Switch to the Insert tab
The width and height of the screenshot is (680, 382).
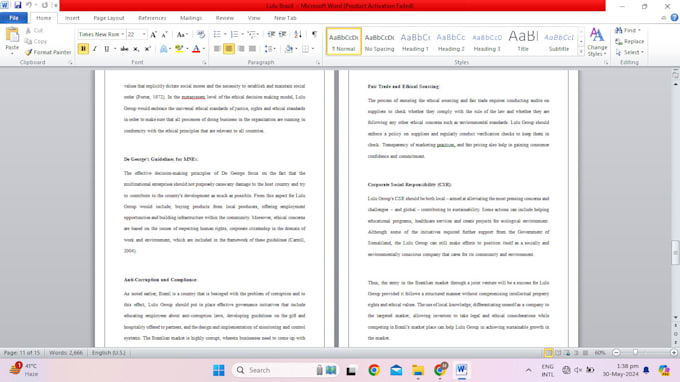[x=72, y=18]
